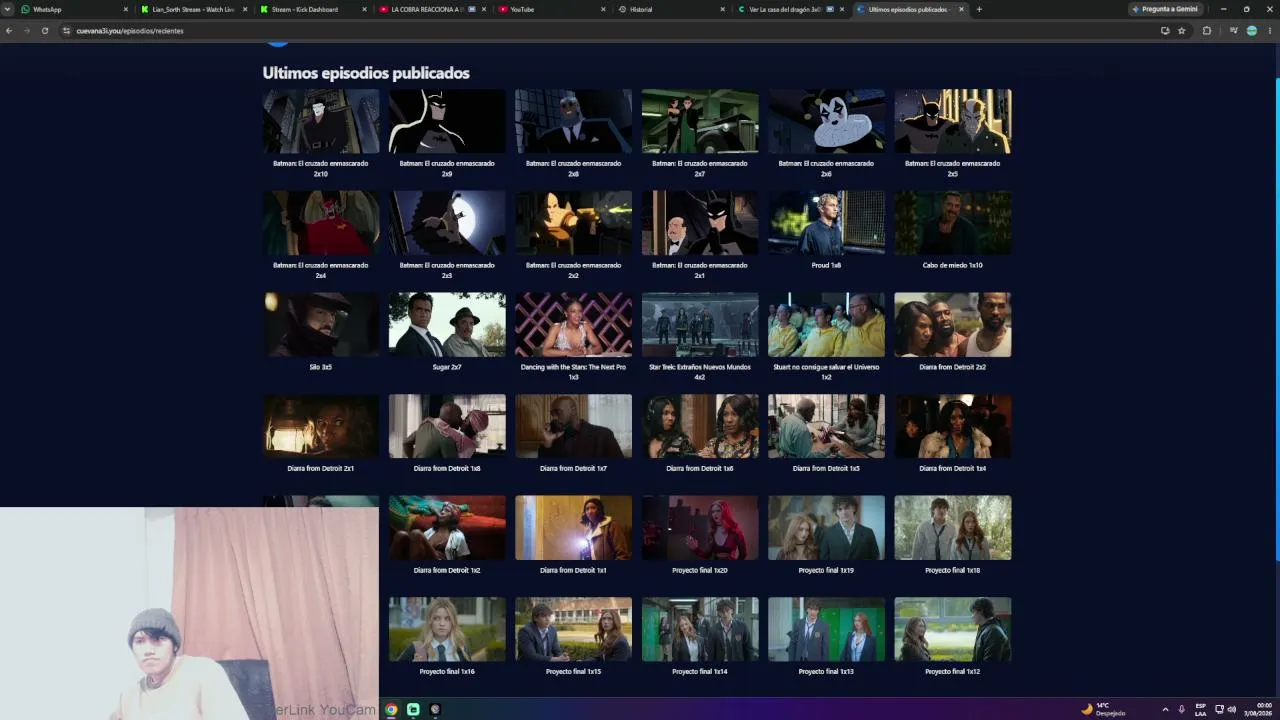1280x720 pixels.
Task: Open the green app icon in taskbar
Action: tap(413, 709)
